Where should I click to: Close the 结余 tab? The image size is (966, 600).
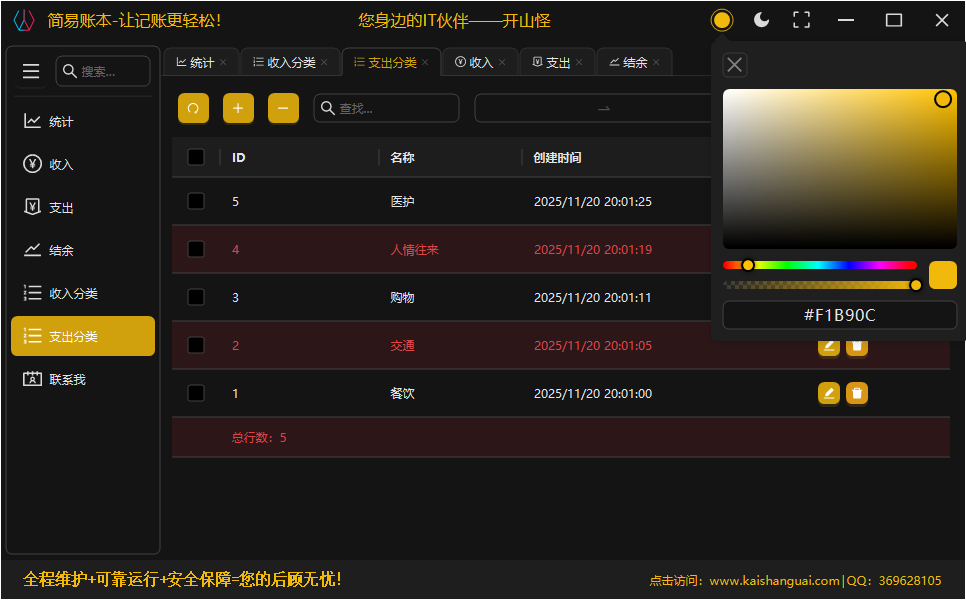656,62
